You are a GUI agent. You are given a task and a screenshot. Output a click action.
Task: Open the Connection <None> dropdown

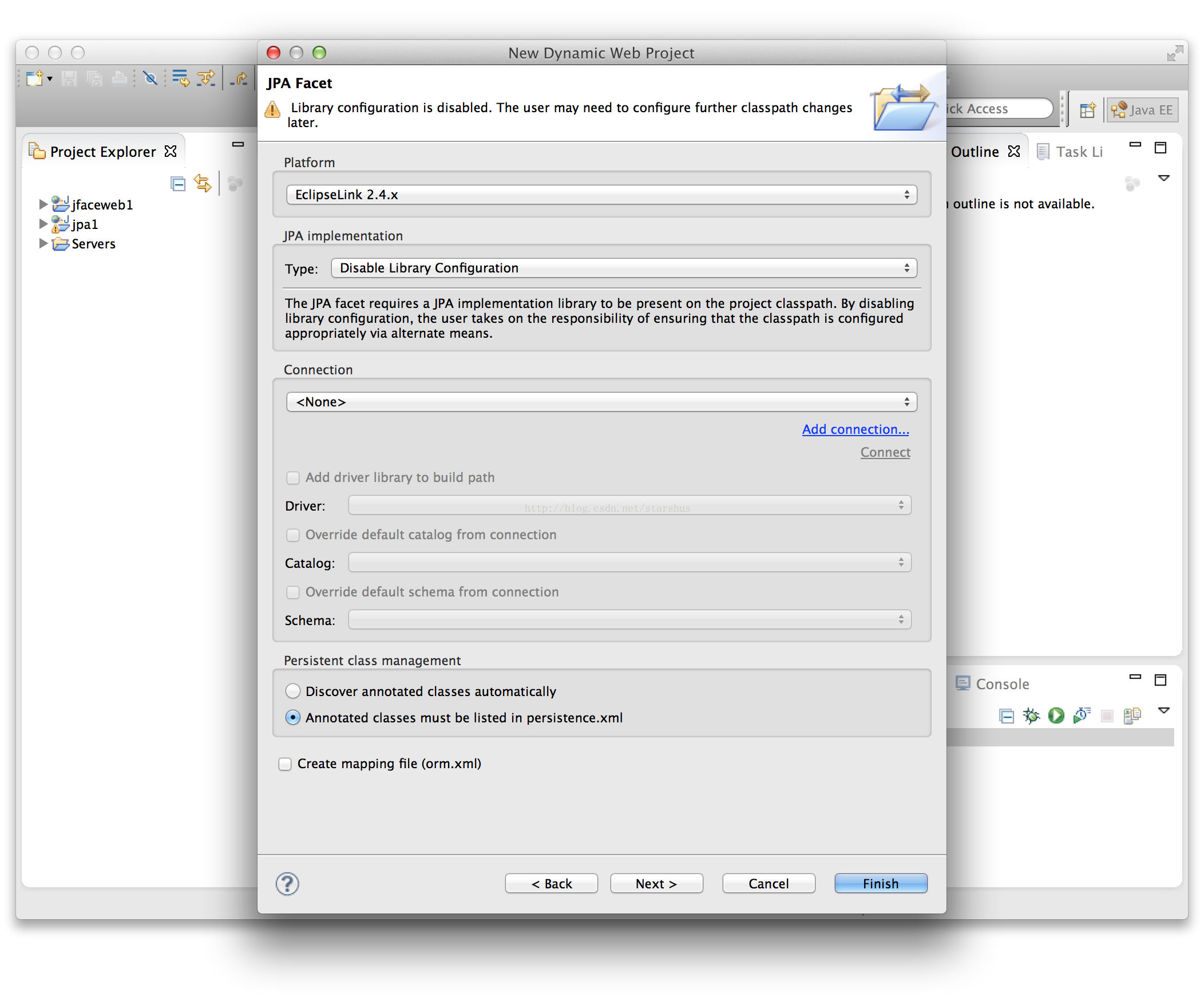[x=601, y=402]
